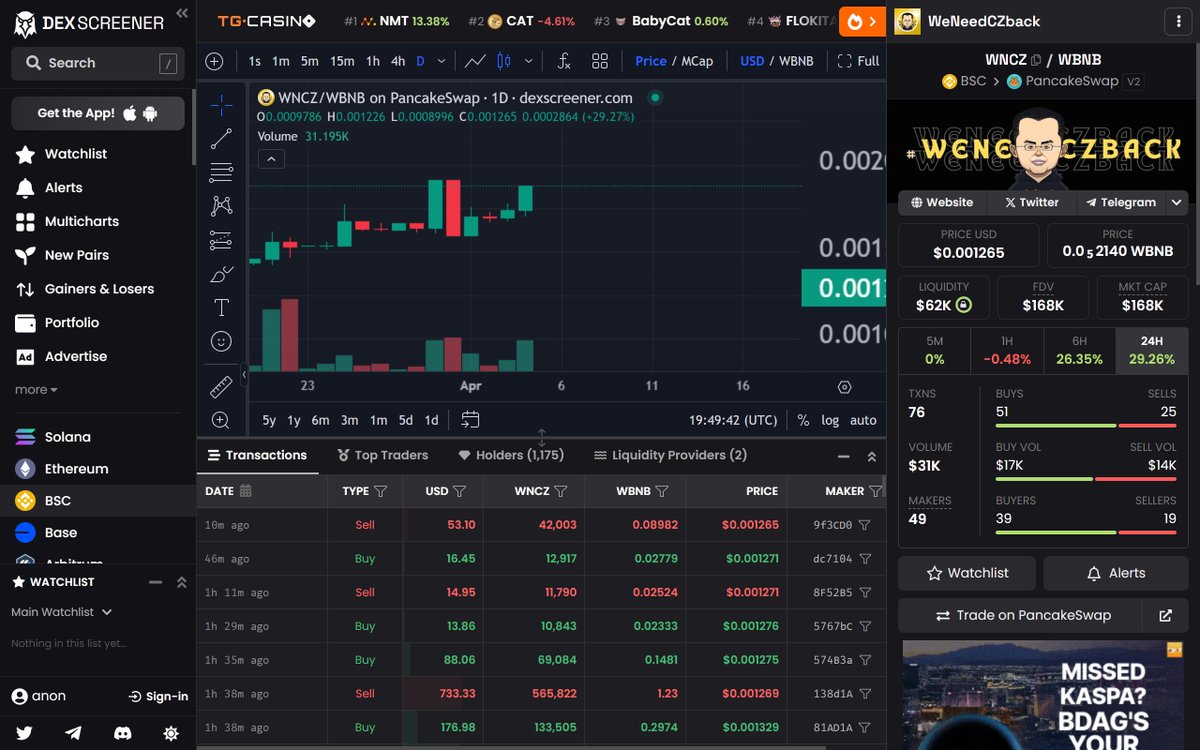Open the chart layout grid icon
The width and height of the screenshot is (1200, 750).
click(x=600, y=61)
